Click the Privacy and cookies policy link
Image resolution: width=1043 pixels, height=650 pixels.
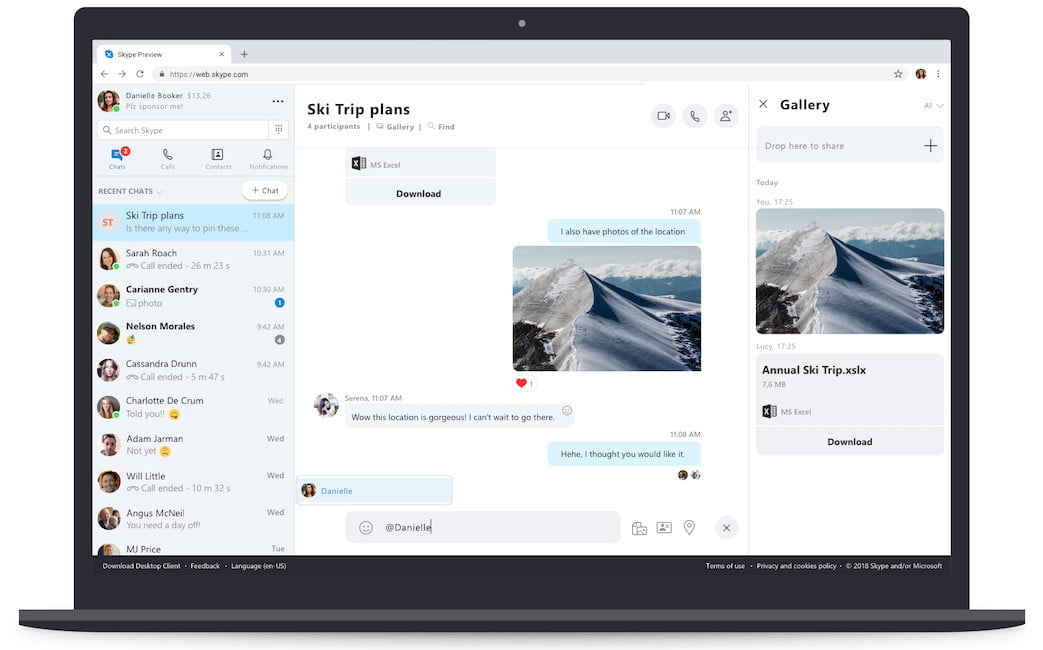pyautogui.click(x=796, y=566)
